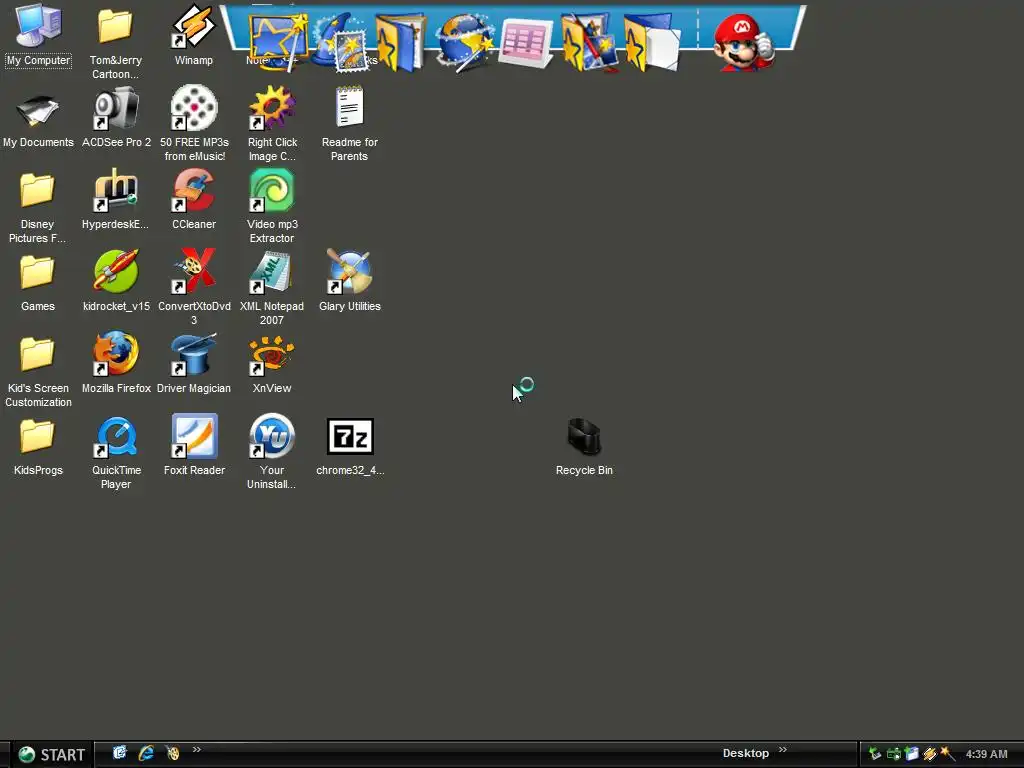Launch Internet Explorer from Quick Launch
The width and height of the screenshot is (1024, 768).
(146, 753)
